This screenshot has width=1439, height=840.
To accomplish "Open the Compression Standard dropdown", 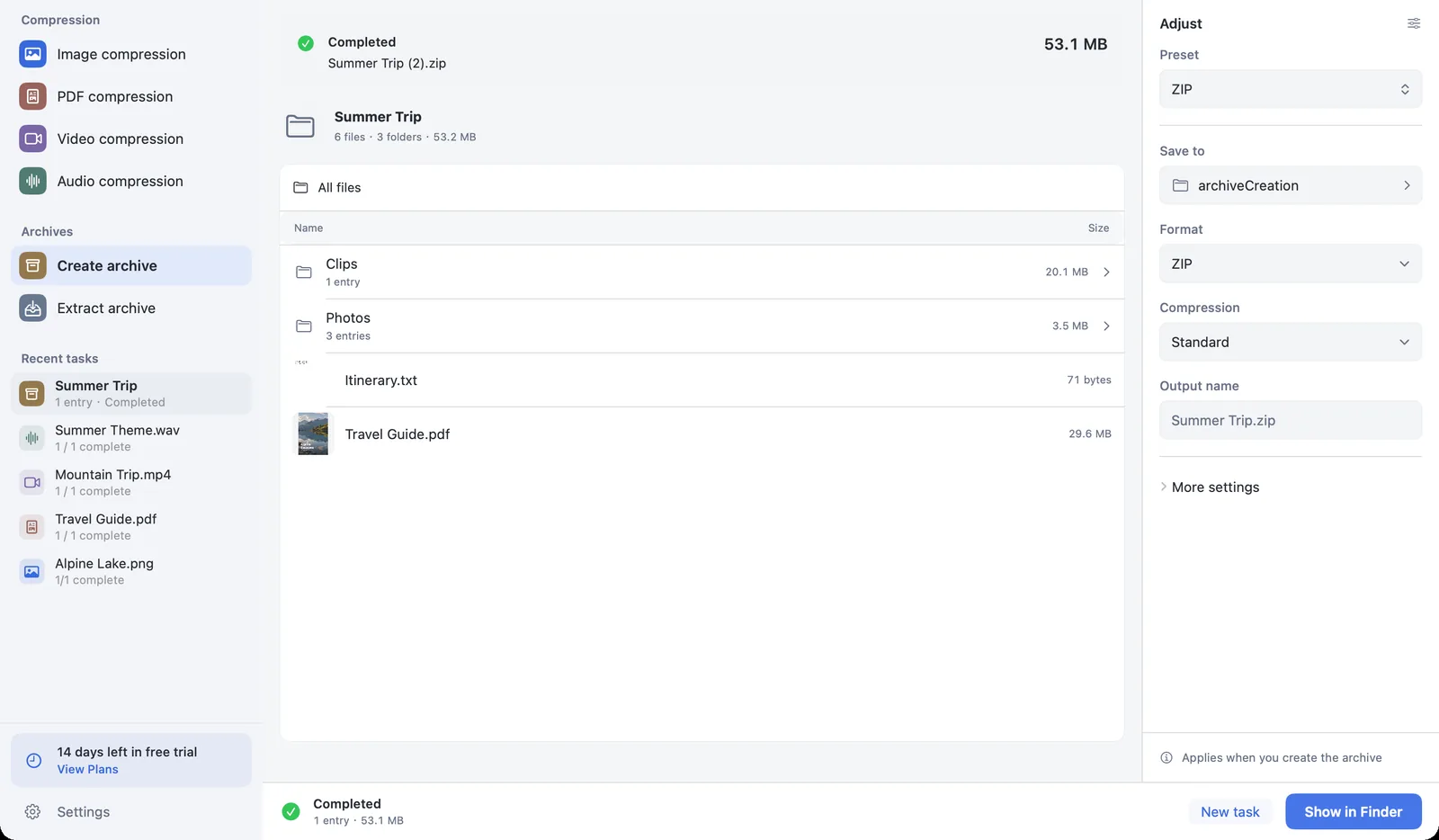I will coord(1291,342).
